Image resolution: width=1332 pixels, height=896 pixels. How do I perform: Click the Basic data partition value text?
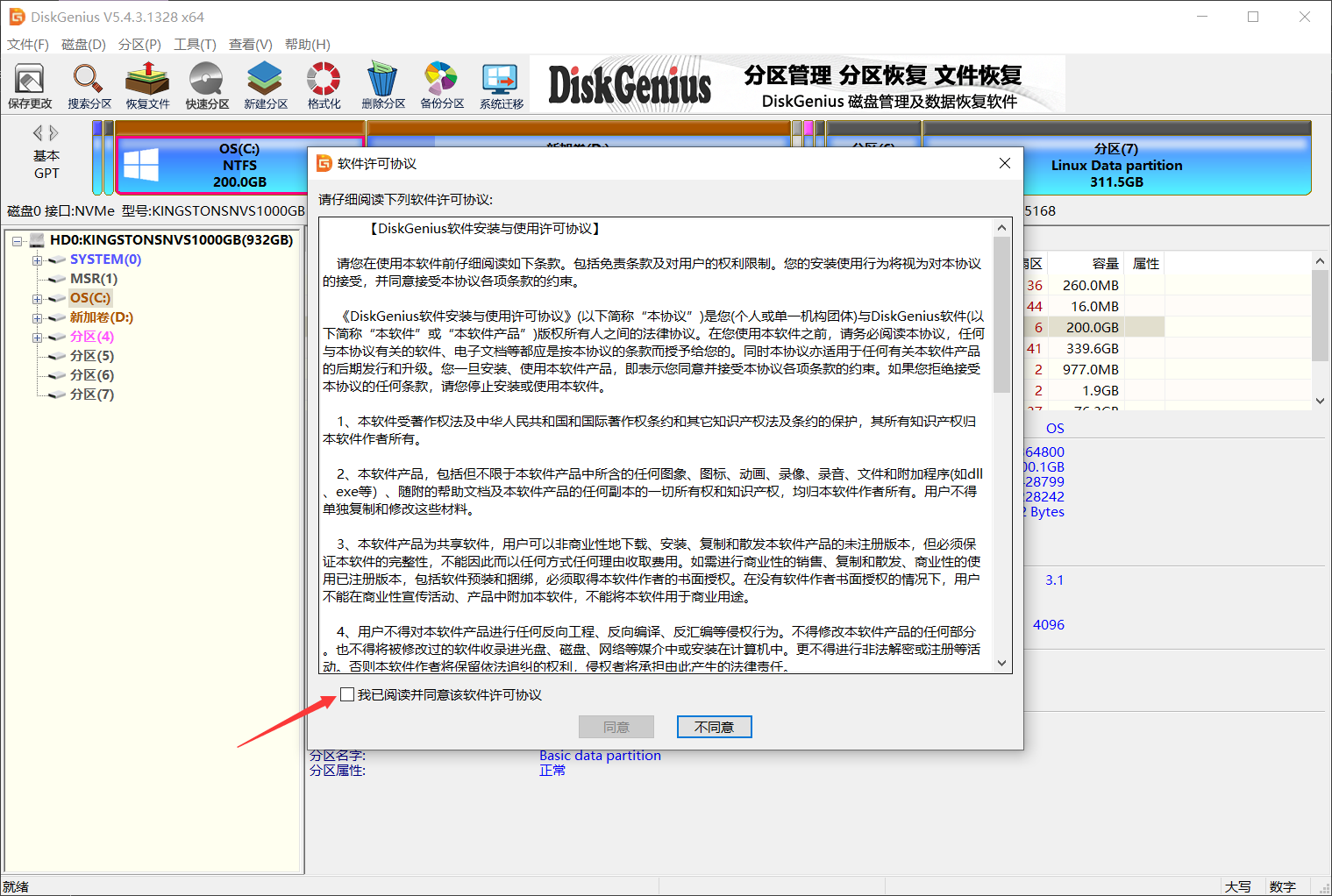pos(600,756)
